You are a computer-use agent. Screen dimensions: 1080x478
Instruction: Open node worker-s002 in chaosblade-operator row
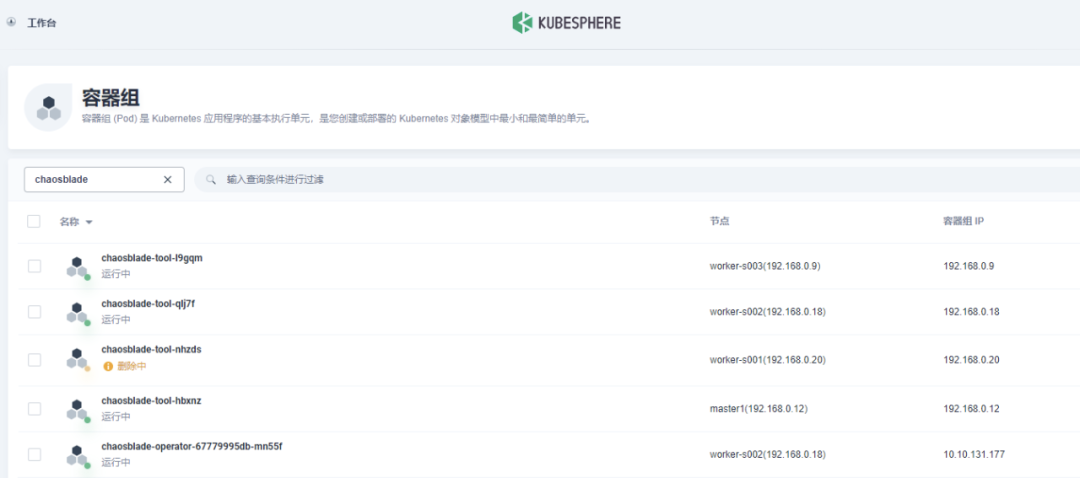coord(767,455)
